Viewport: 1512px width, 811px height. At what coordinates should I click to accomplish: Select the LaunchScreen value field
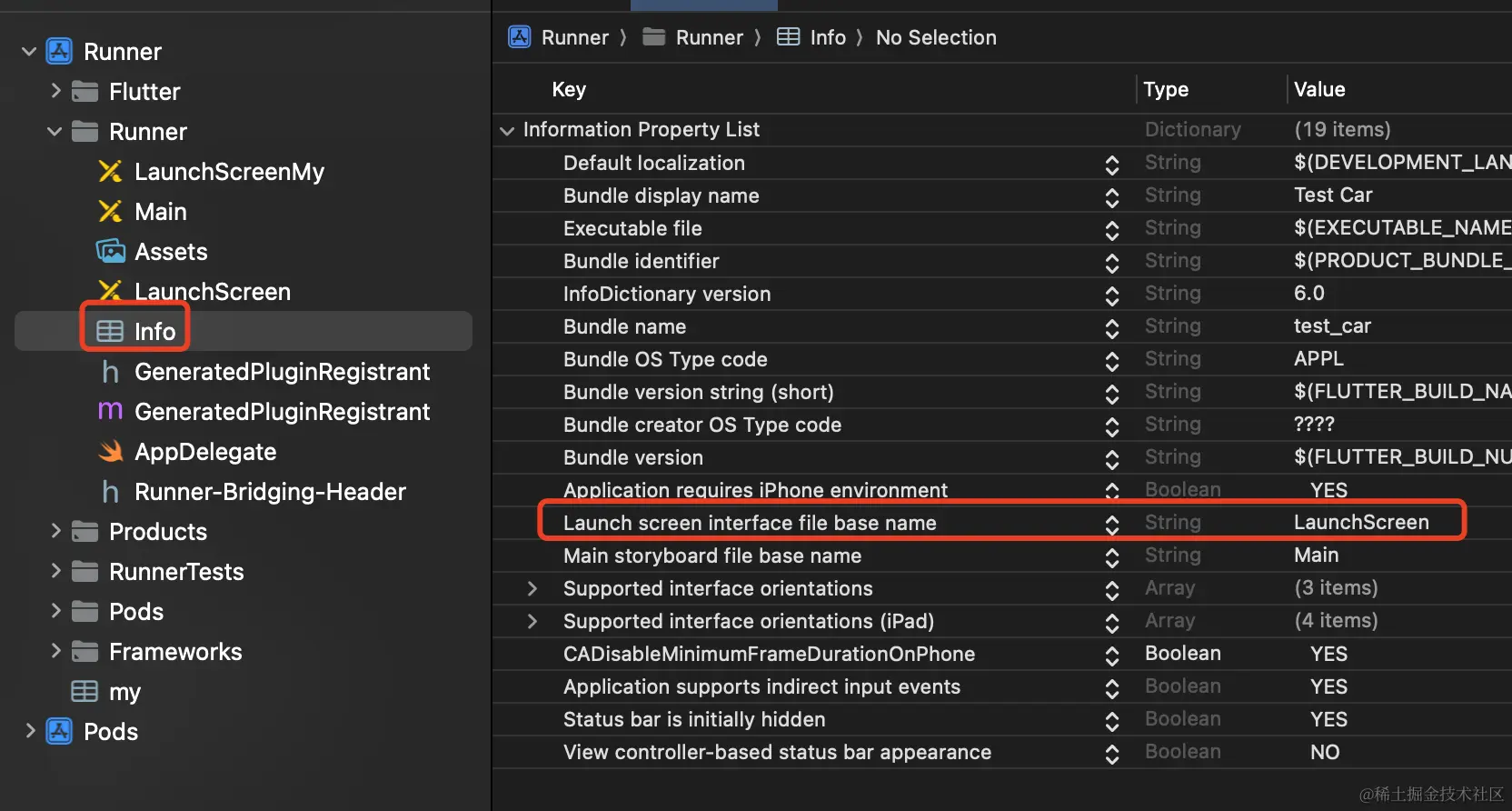(x=1361, y=523)
